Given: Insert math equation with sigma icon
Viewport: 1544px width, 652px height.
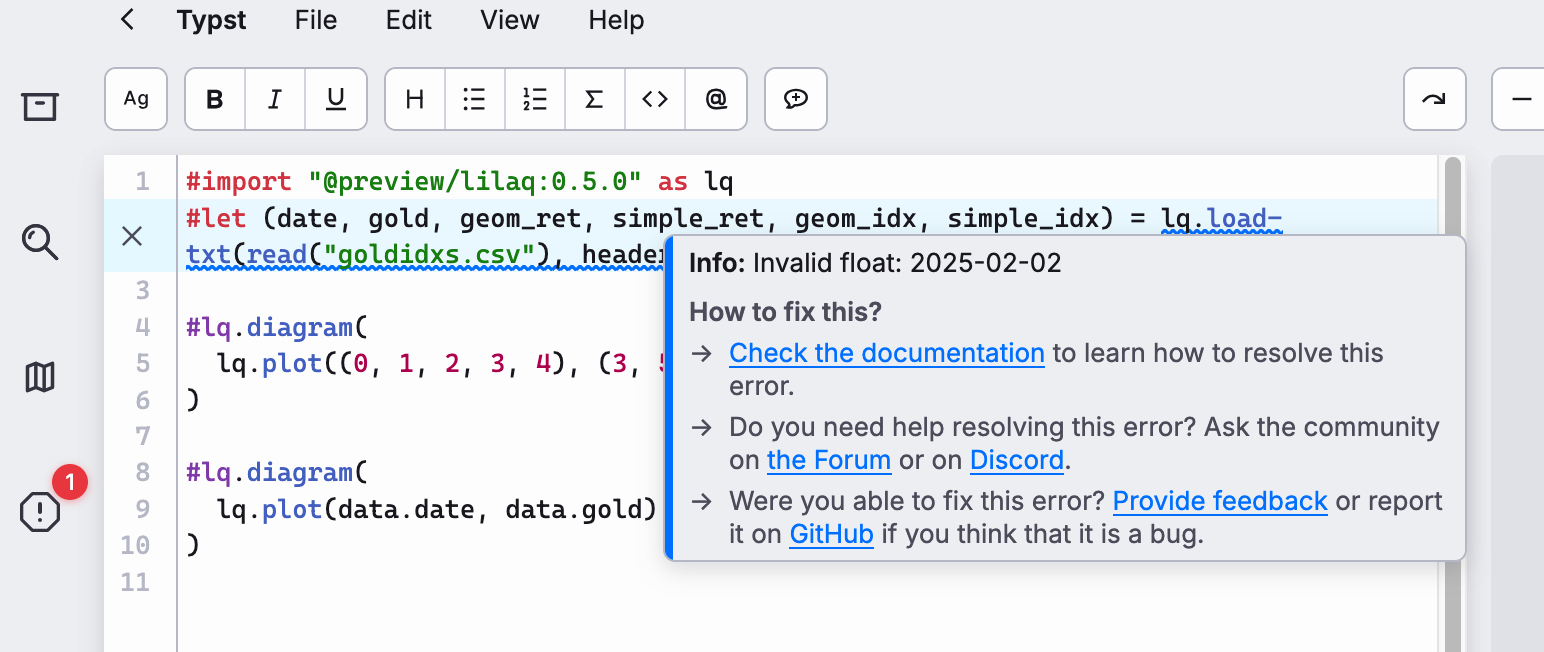Looking at the screenshot, I should 595,99.
